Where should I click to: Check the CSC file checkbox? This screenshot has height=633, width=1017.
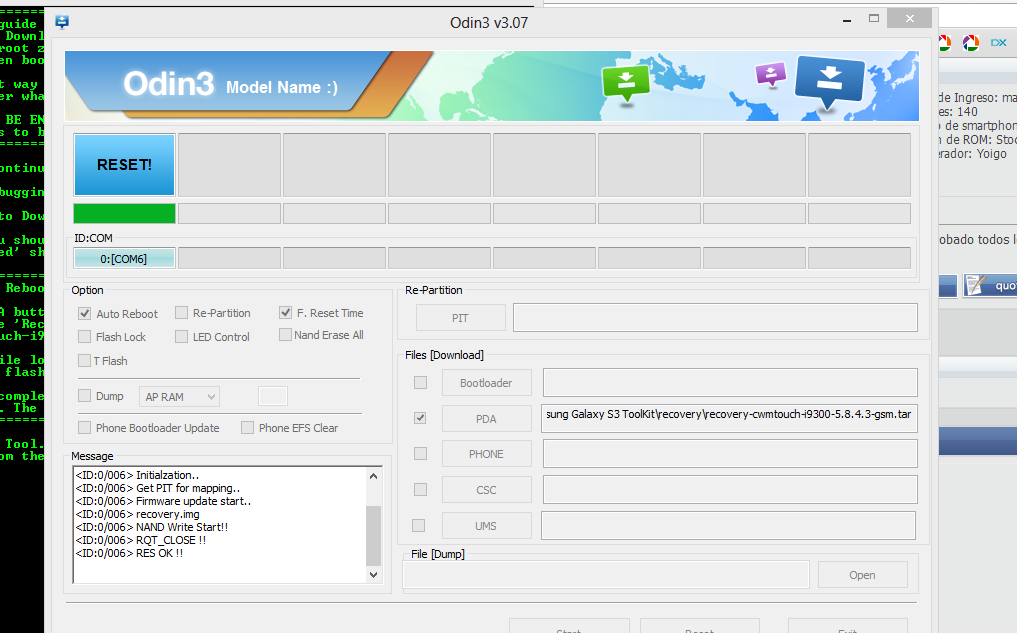420,489
